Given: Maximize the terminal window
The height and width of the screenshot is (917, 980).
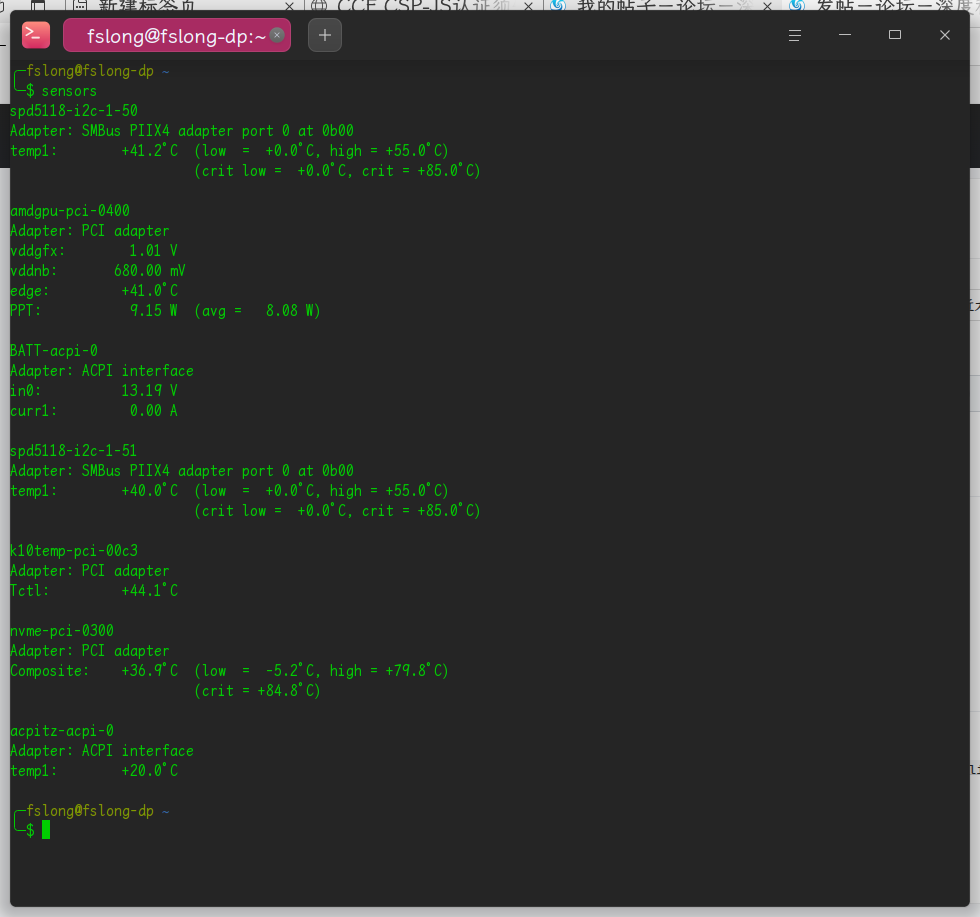Looking at the screenshot, I should [x=895, y=35].
